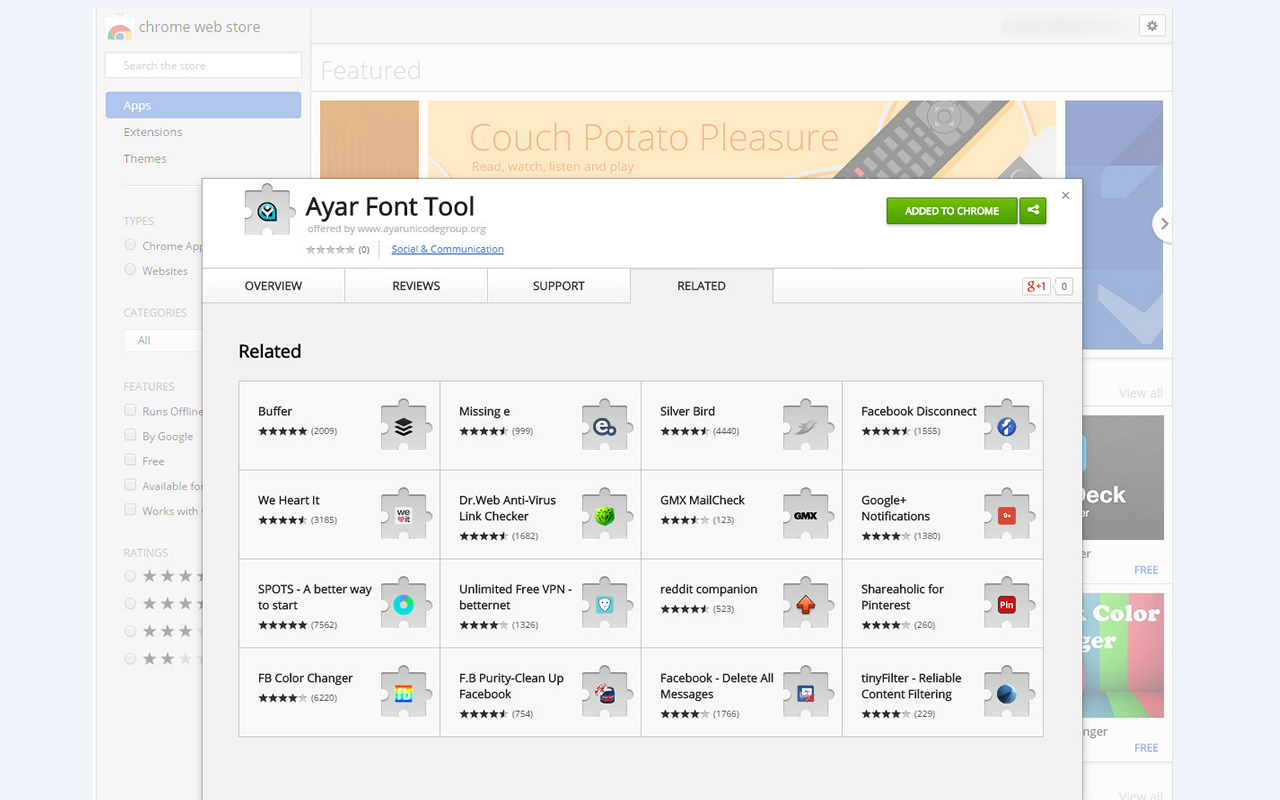Click the GMX MailCheck title text

pos(702,500)
